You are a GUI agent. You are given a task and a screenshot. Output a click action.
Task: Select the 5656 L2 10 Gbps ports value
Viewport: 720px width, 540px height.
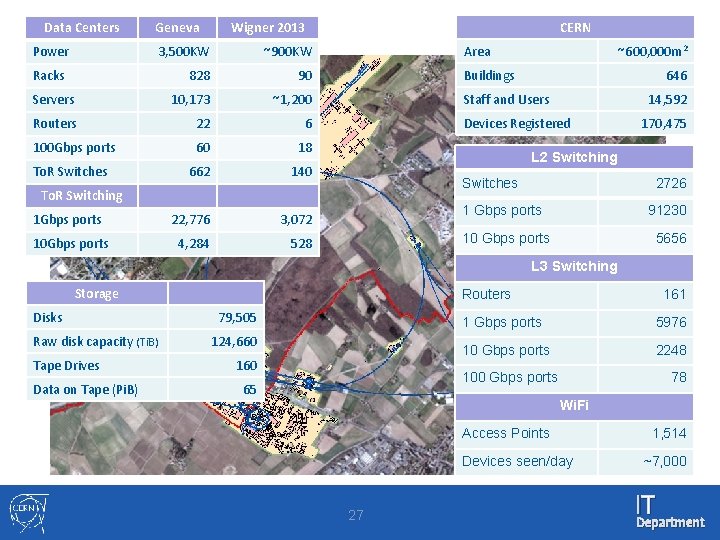click(671, 238)
